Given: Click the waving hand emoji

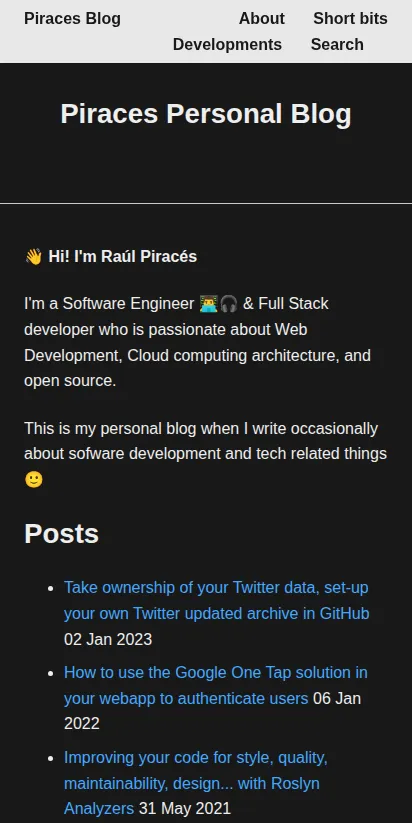Looking at the screenshot, I should 34,257.
